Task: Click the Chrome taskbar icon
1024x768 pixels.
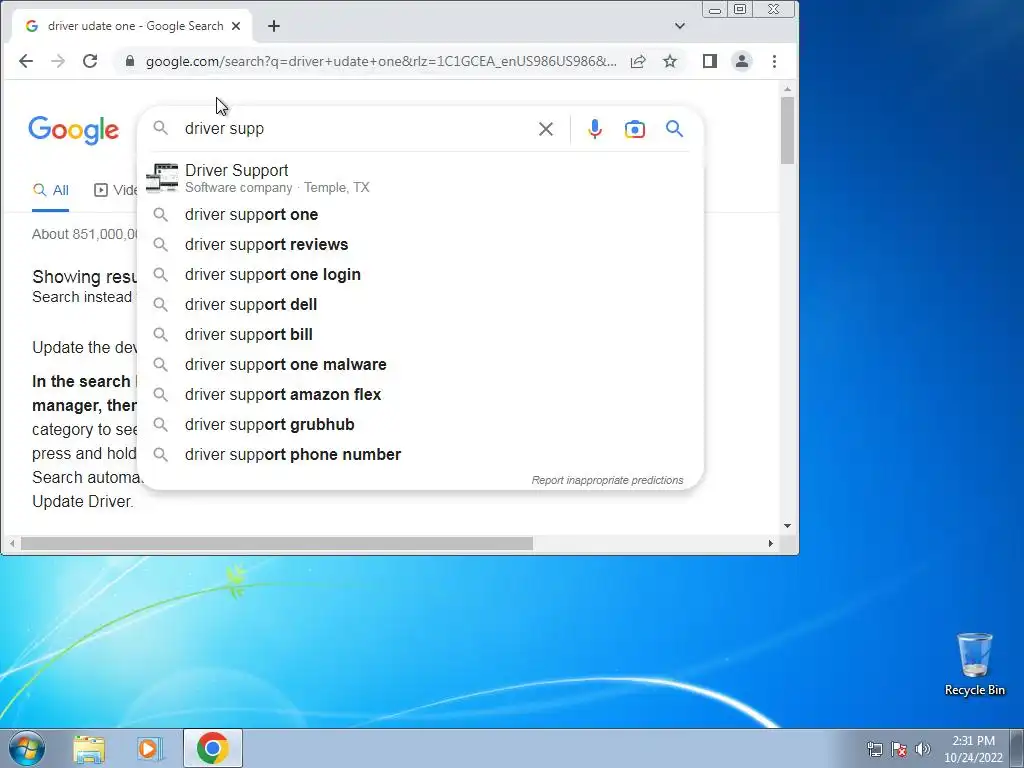Action: (213, 748)
